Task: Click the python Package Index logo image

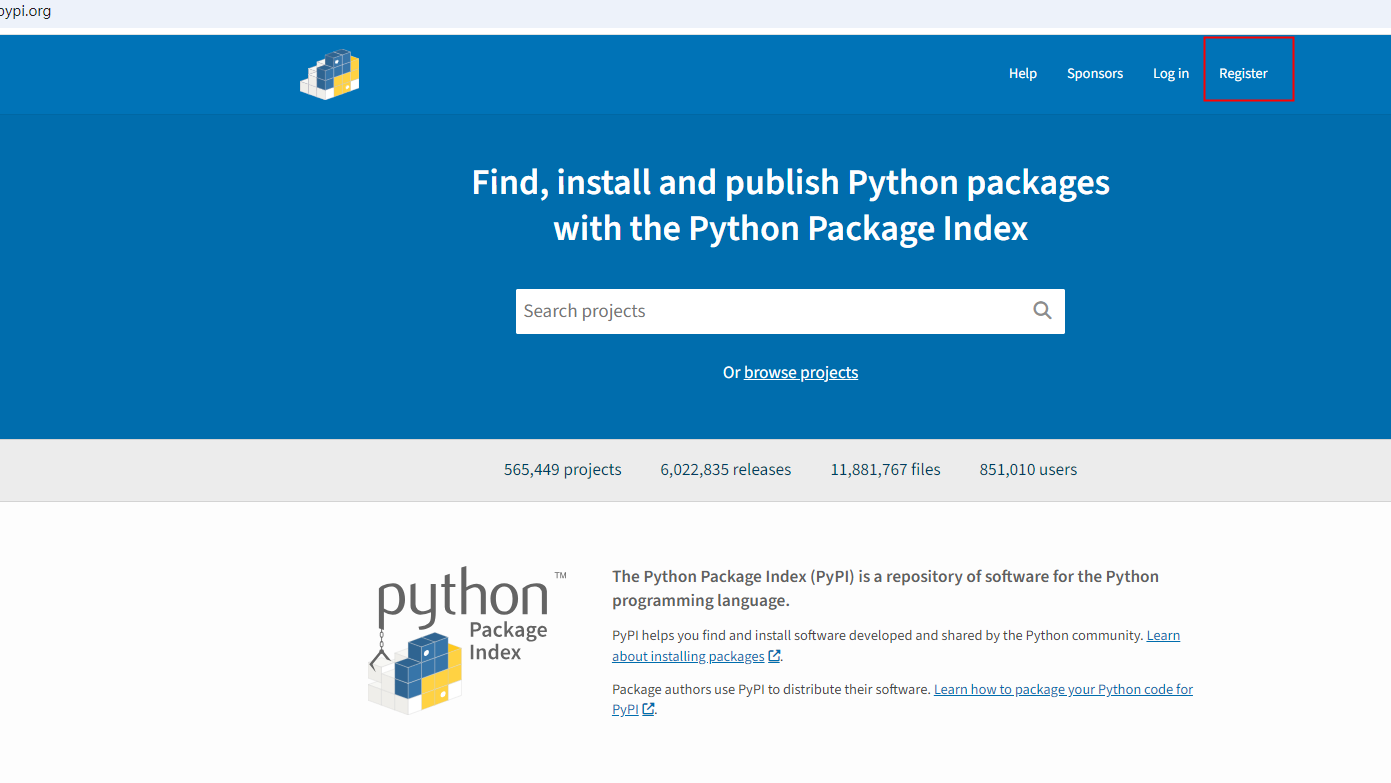Action: tap(467, 642)
